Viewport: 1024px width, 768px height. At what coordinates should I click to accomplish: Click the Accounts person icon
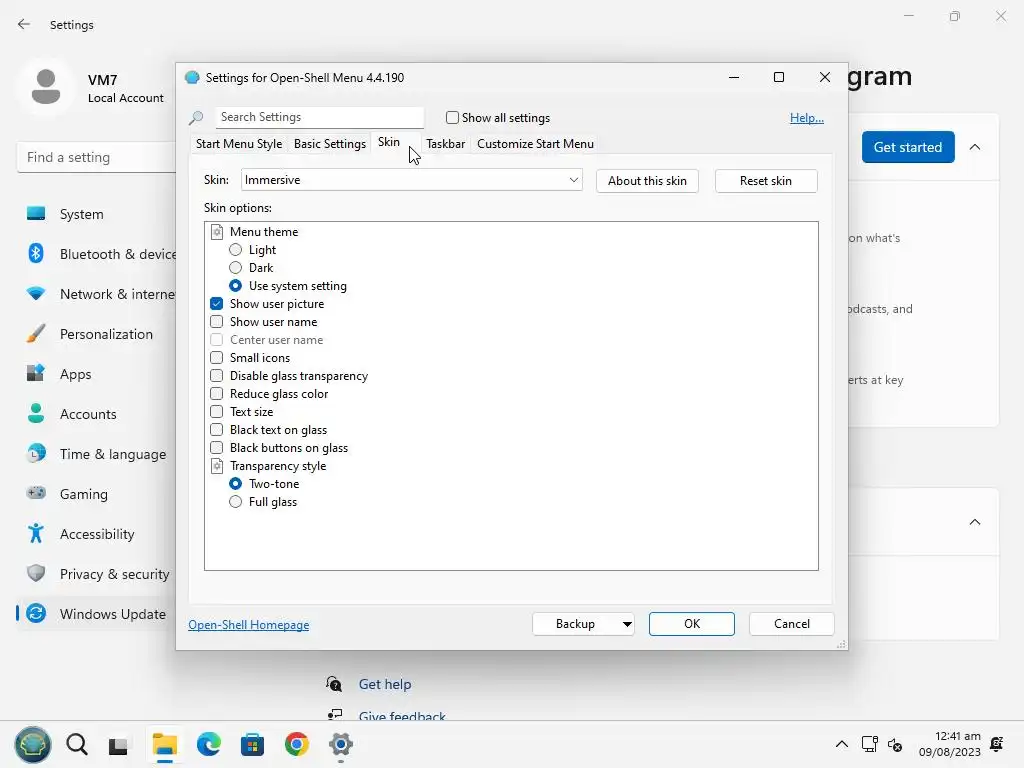point(36,413)
